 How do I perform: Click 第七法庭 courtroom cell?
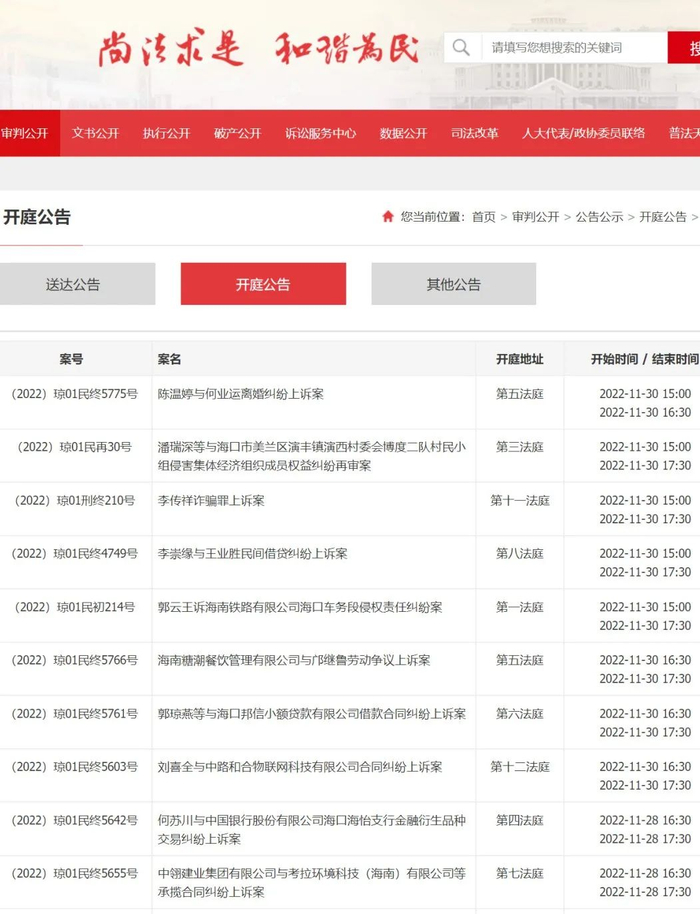[520, 874]
